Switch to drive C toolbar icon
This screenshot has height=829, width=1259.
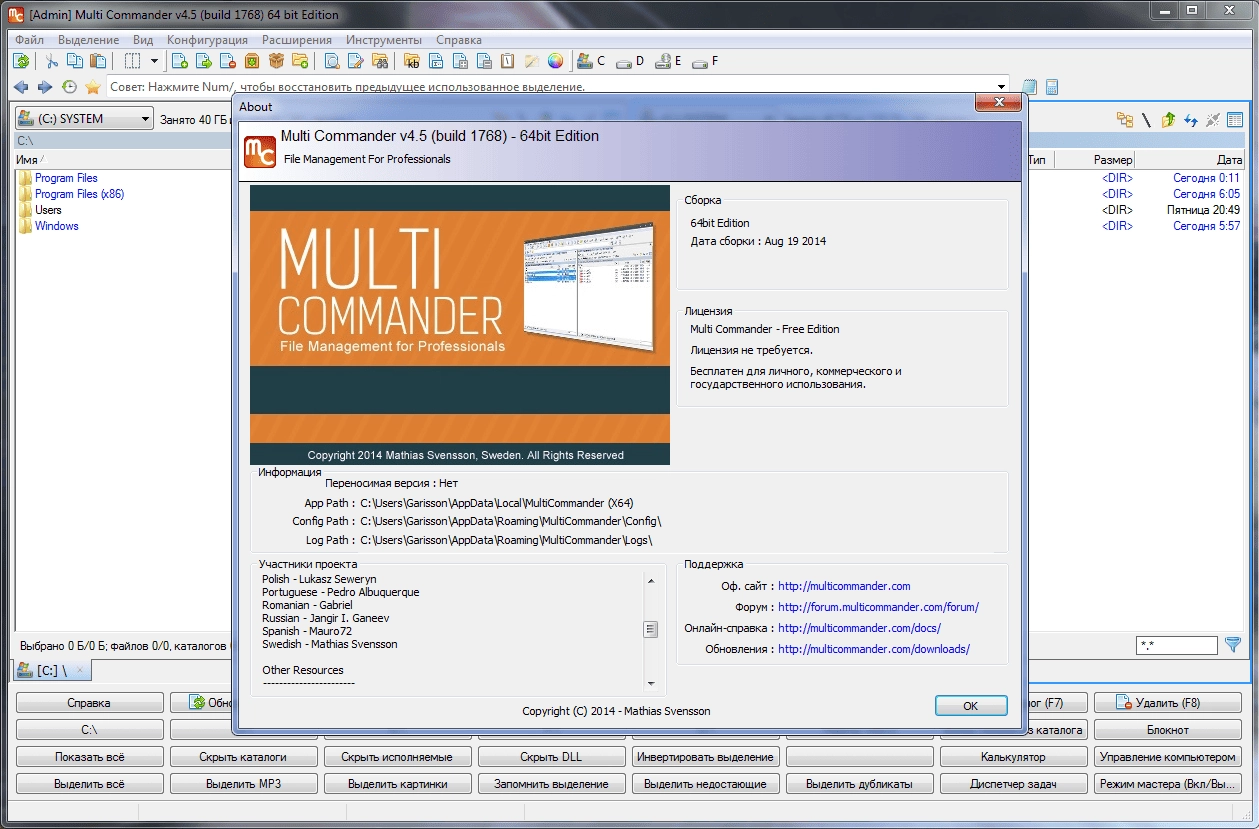(x=591, y=61)
